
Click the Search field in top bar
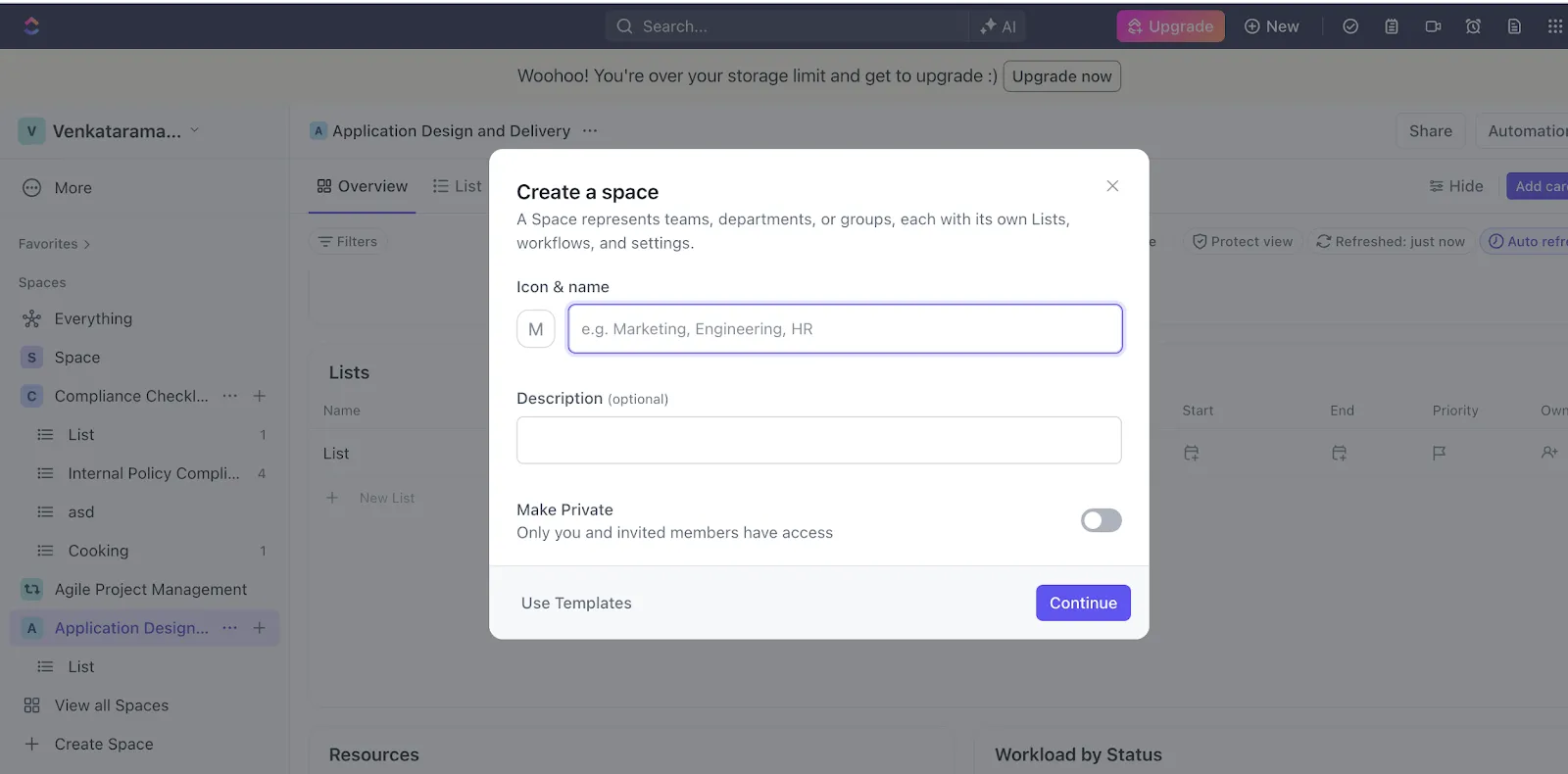pos(786,26)
